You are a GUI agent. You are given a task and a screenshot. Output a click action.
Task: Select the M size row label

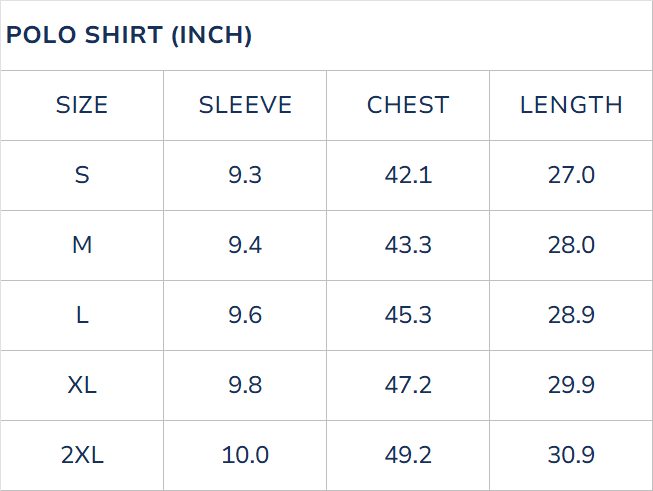(82, 245)
